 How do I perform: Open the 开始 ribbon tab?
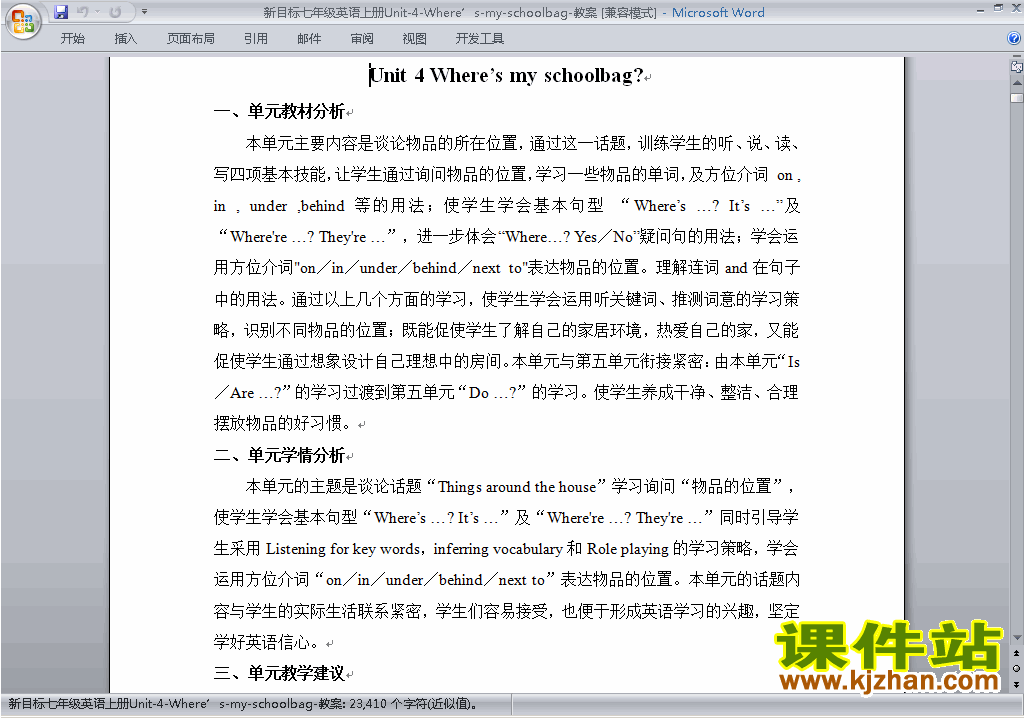[72, 39]
